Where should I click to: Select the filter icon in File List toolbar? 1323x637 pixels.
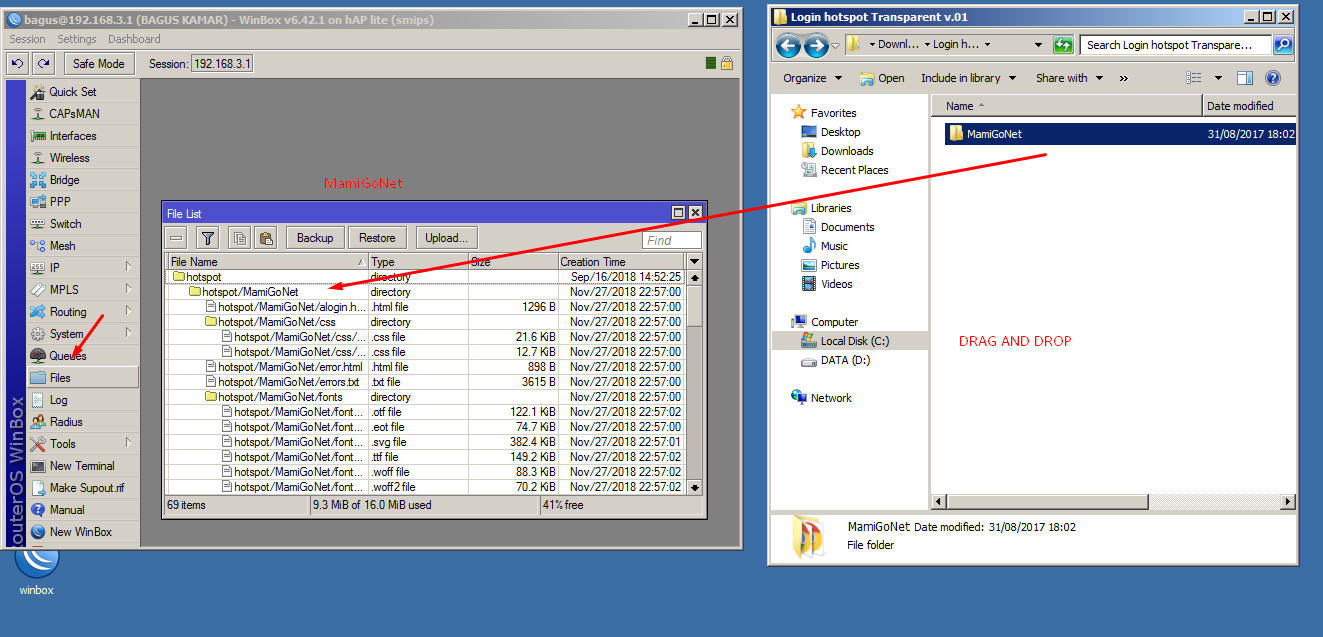pos(207,237)
